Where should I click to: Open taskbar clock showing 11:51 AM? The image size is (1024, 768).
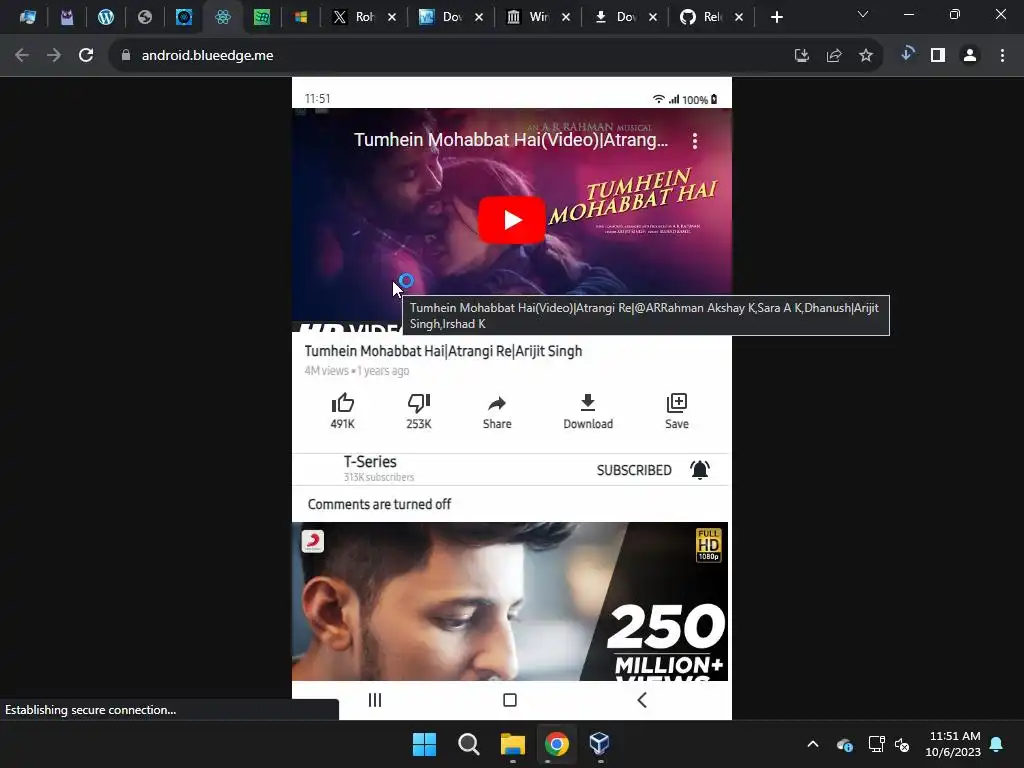tap(953, 744)
